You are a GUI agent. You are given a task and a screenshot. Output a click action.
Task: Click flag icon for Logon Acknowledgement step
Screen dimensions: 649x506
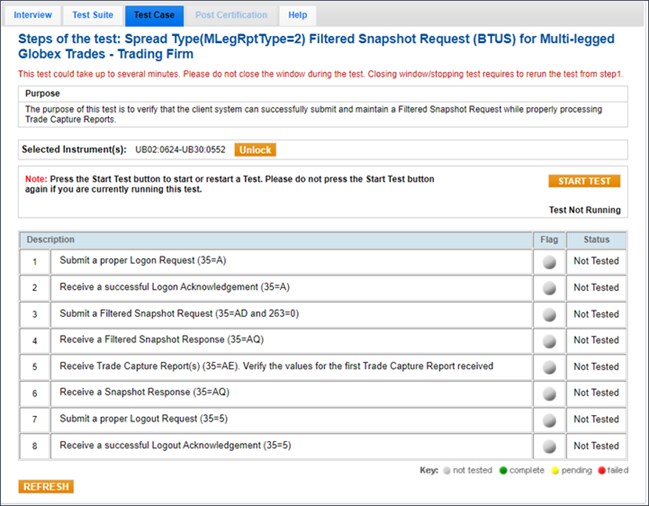(548, 288)
